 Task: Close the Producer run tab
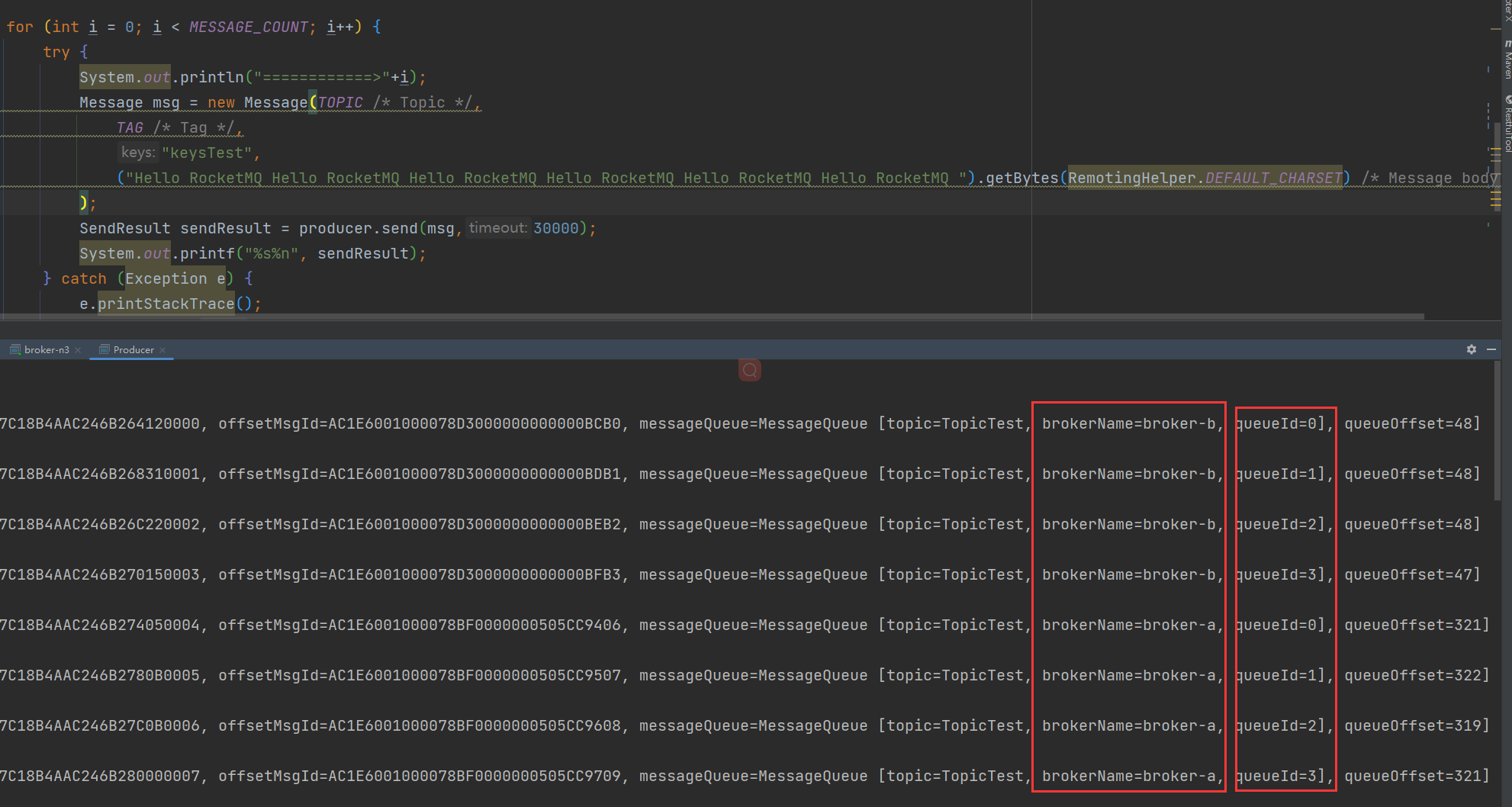tap(162, 350)
